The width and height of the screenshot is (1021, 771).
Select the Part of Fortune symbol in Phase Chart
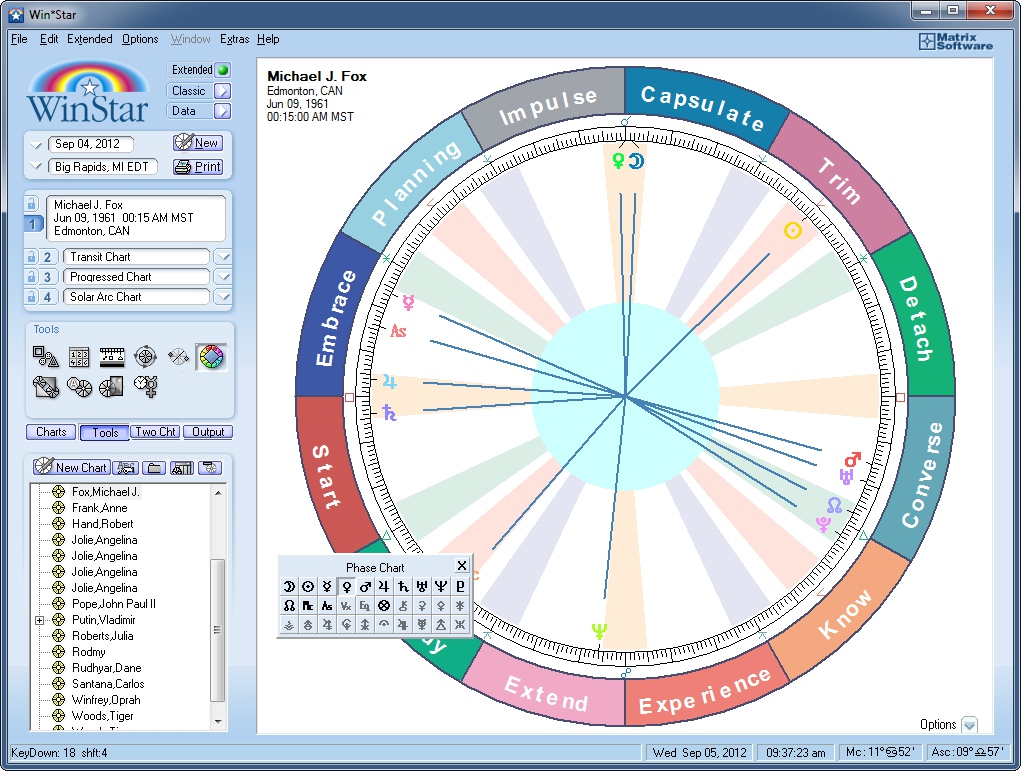point(384,606)
